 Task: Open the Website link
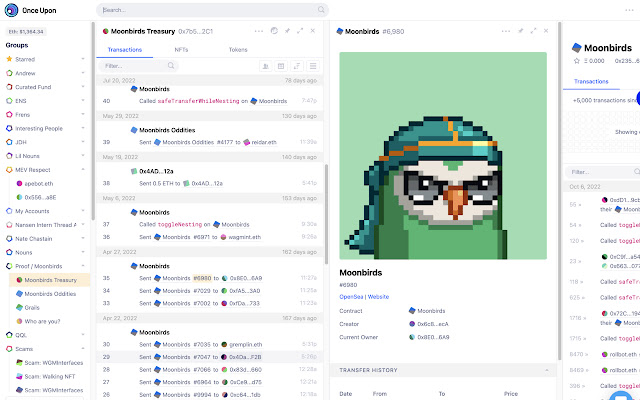click(378, 297)
